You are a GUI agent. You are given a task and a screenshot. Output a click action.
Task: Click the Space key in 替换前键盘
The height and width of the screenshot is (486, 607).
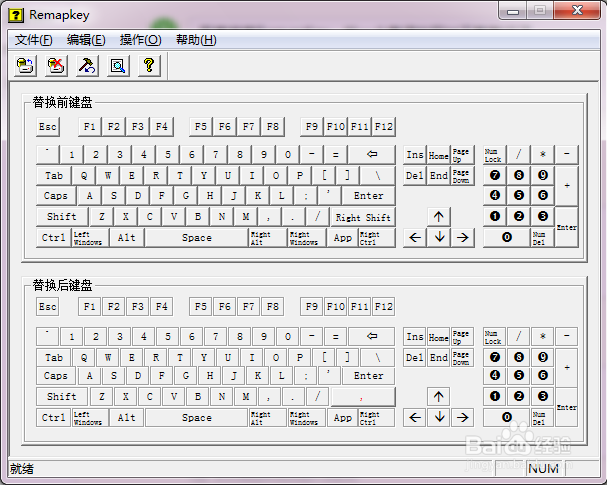tap(197, 238)
